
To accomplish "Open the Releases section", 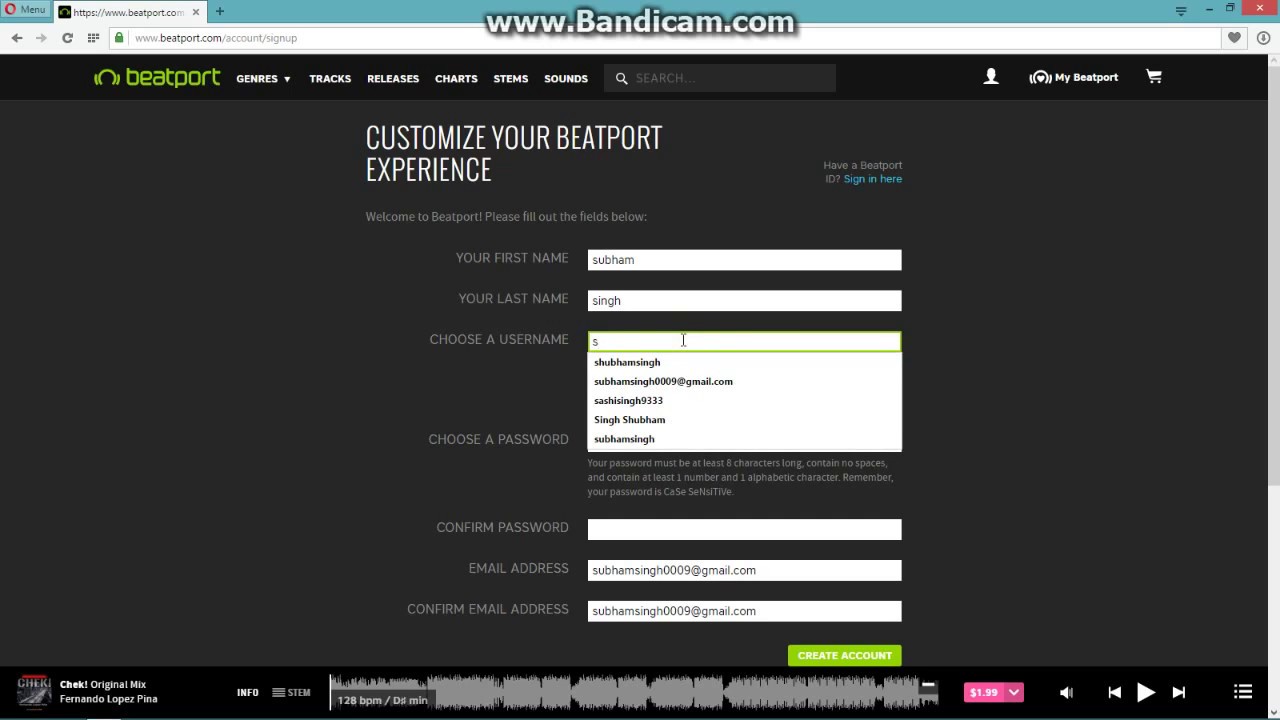I will coord(393,79).
